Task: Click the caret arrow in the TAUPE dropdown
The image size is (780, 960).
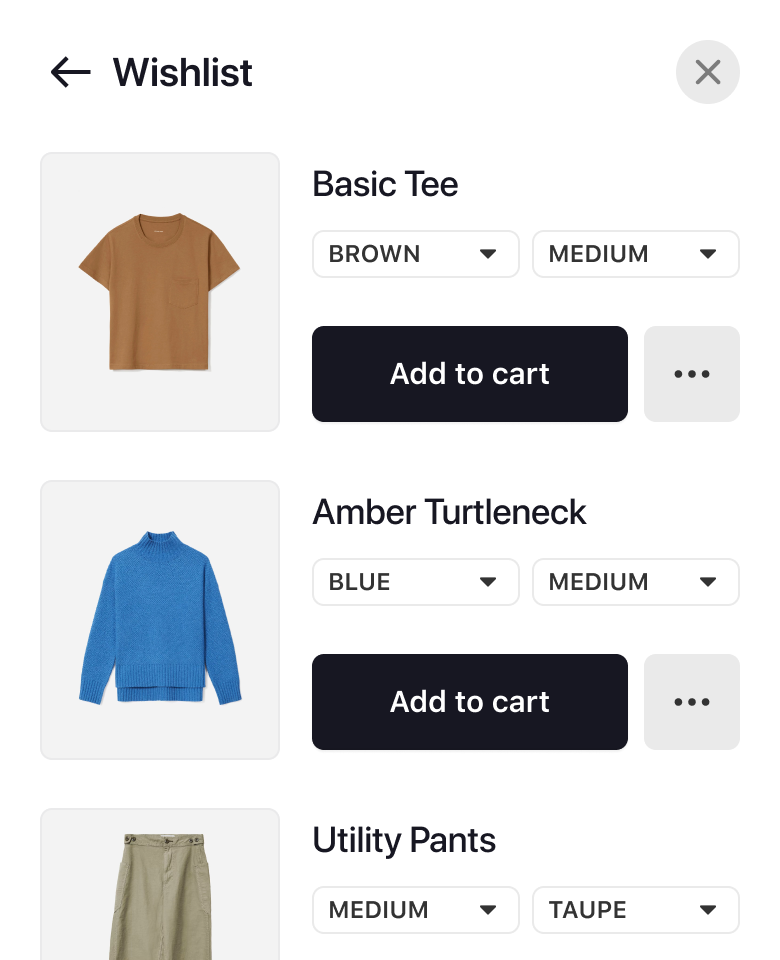Action: pos(708,910)
